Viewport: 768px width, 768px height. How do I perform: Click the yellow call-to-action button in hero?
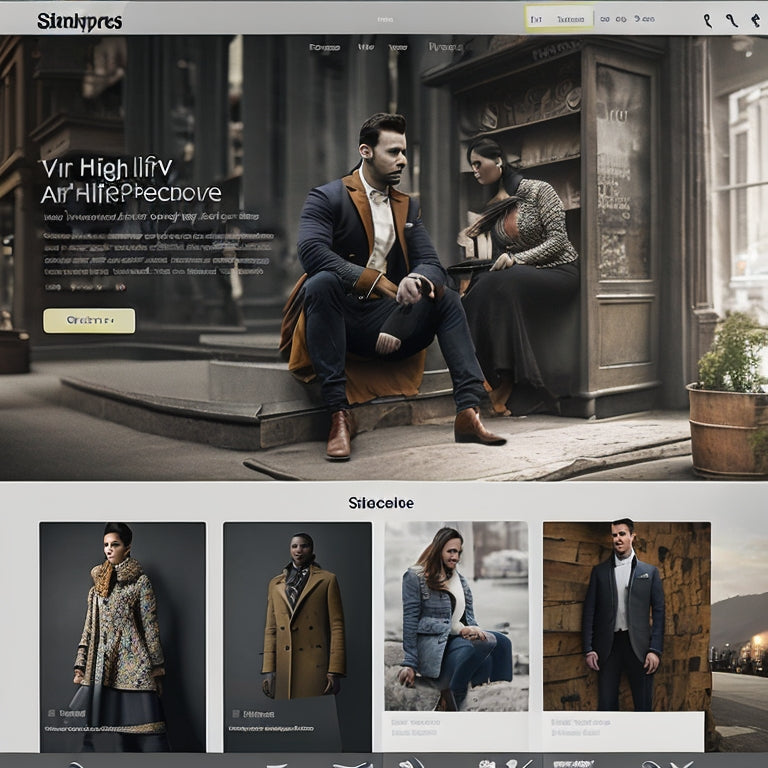(x=89, y=320)
